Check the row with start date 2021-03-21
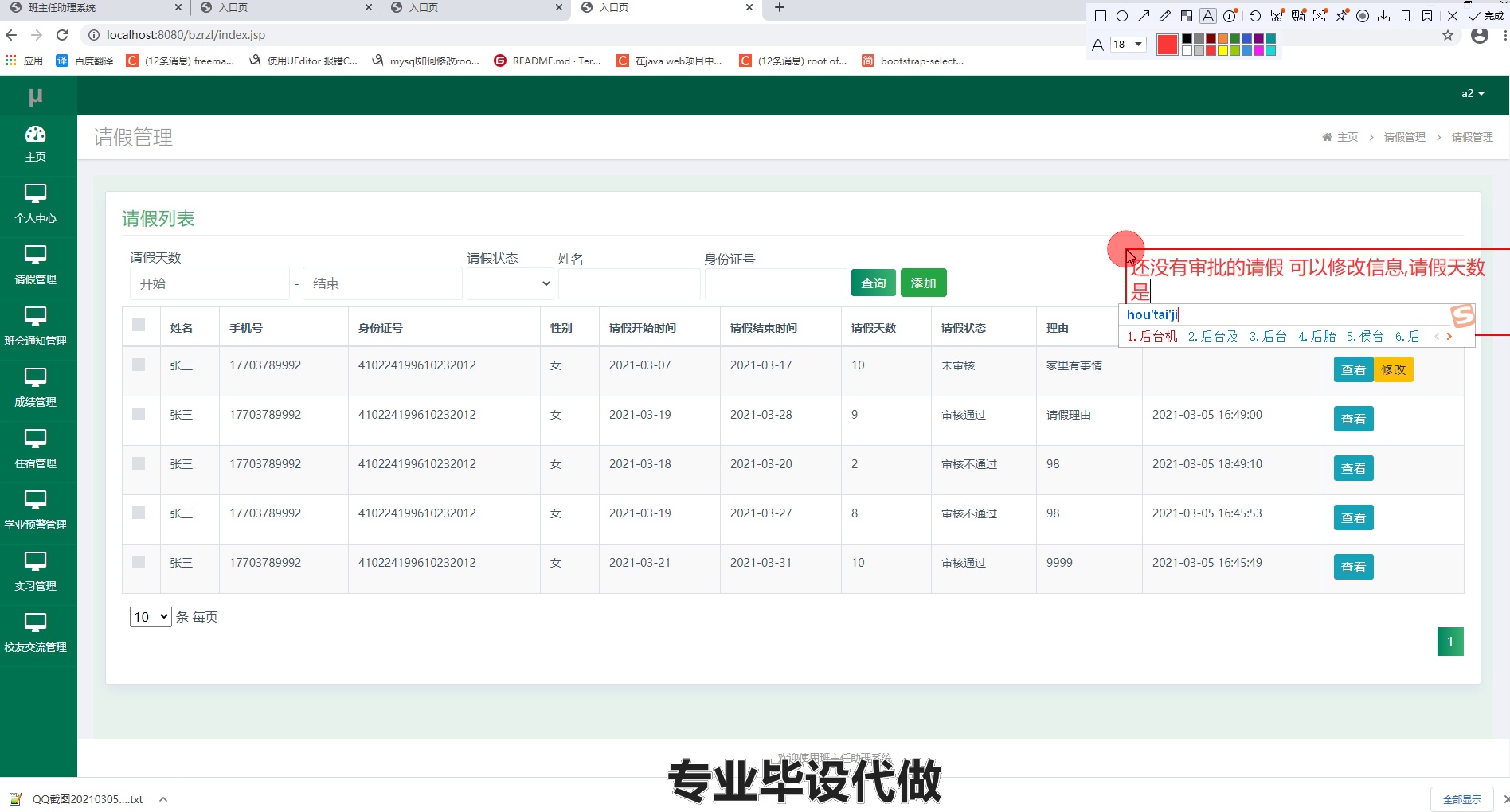The width and height of the screenshot is (1510, 812). pos(139,562)
